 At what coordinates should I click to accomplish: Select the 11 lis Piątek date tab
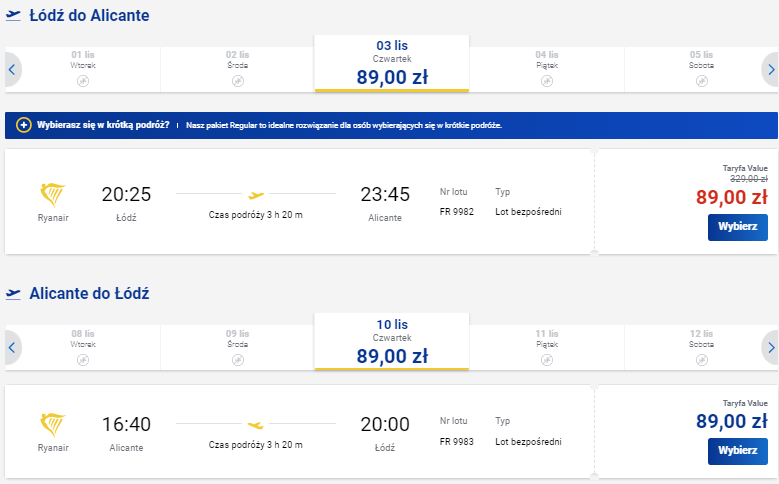(x=546, y=347)
